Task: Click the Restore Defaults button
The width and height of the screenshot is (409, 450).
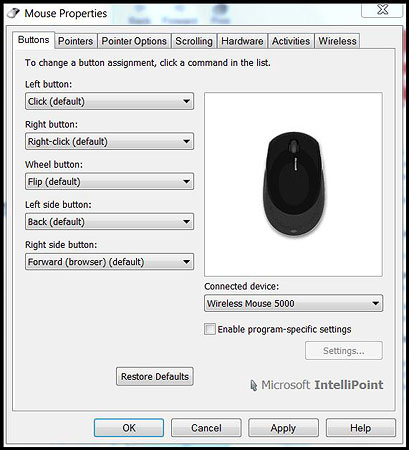Action: [x=155, y=377]
